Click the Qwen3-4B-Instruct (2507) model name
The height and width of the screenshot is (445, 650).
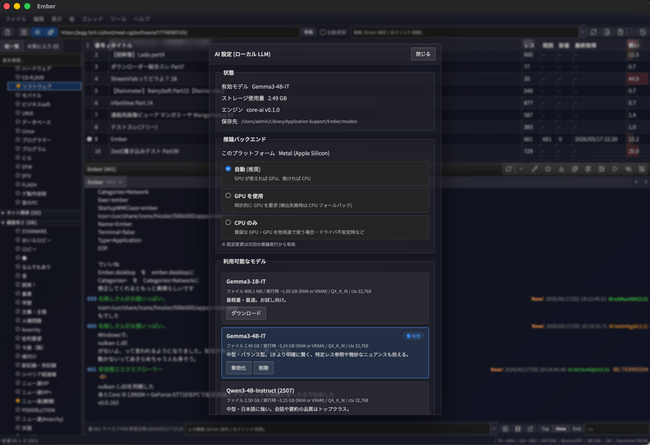pos(260,390)
